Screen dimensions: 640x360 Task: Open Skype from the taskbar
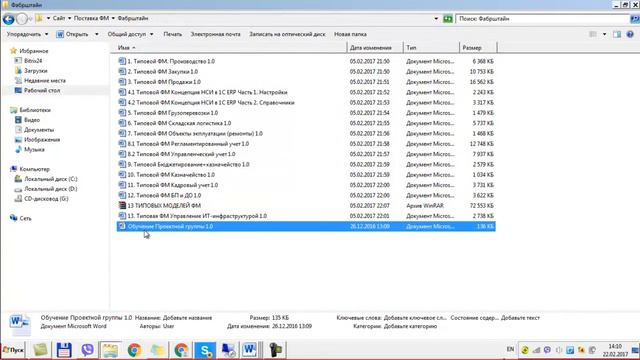[x=205, y=350]
